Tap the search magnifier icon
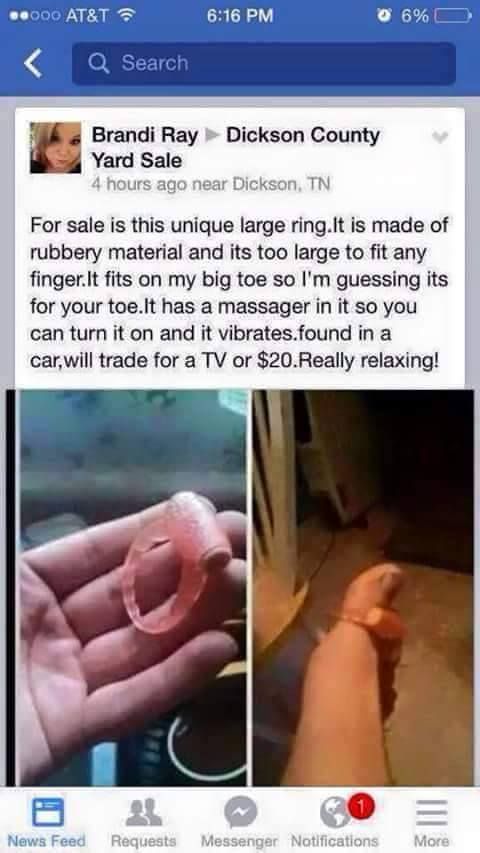 tap(100, 64)
